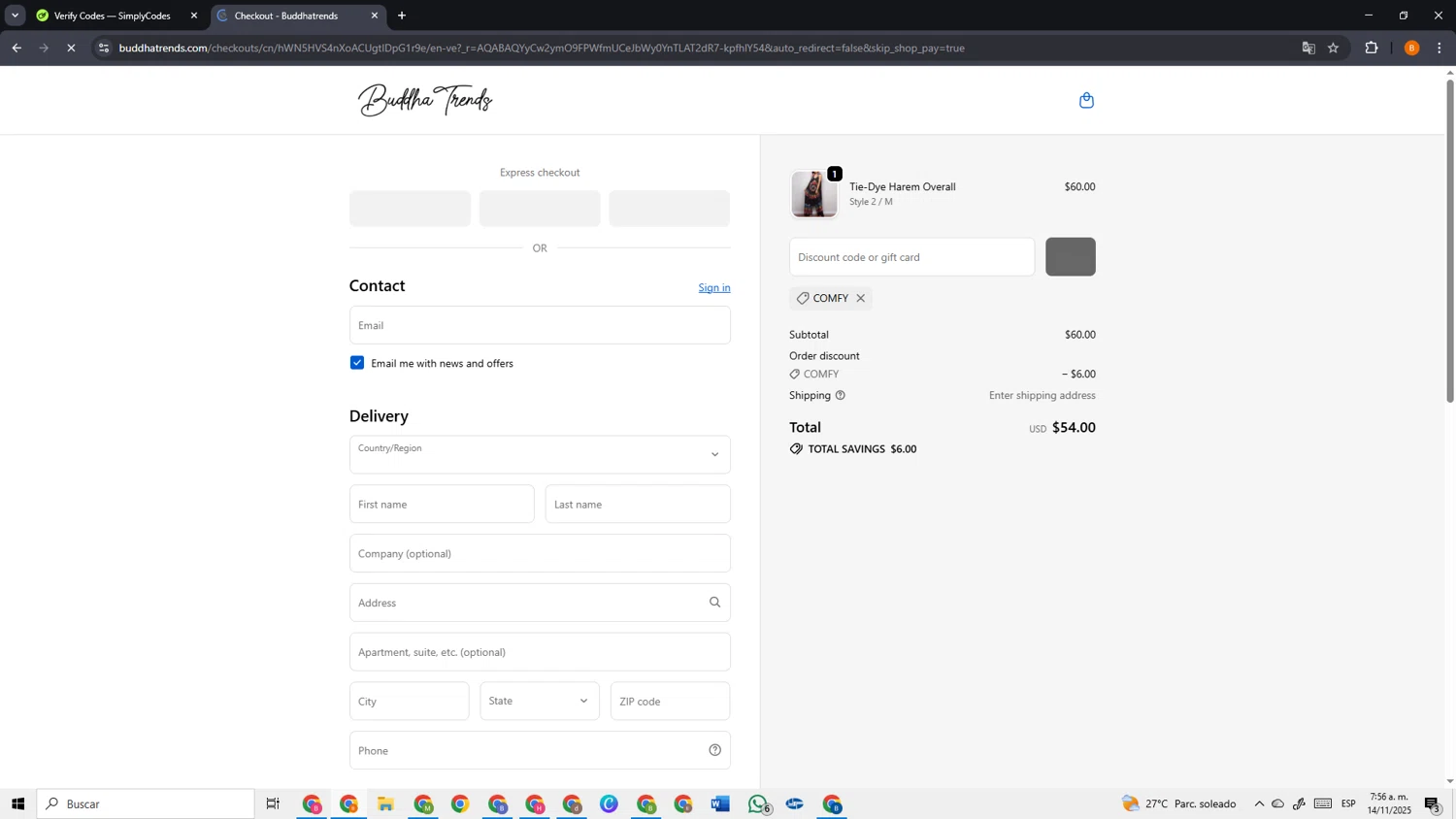Close the Checkout Buddhatrends tab
This screenshot has width=1456, height=819.
click(x=375, y=16)
